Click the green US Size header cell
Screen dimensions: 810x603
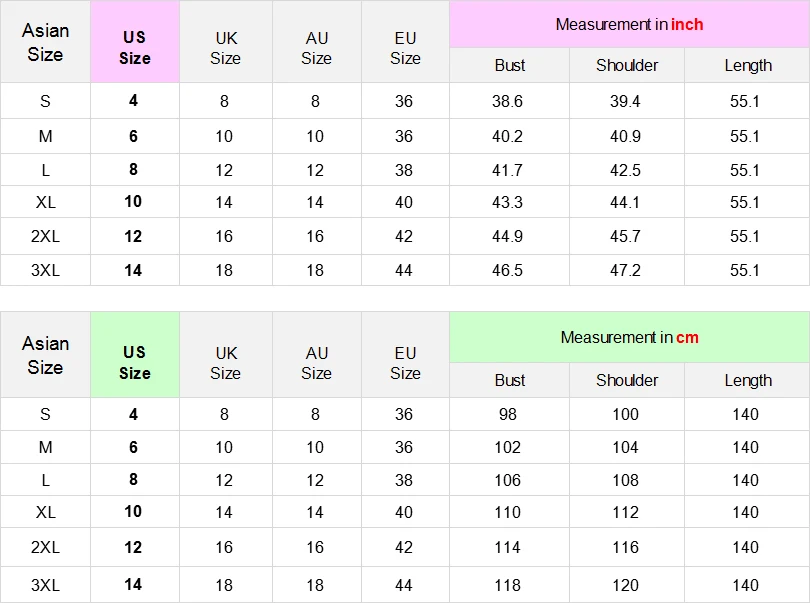(135, 354)
